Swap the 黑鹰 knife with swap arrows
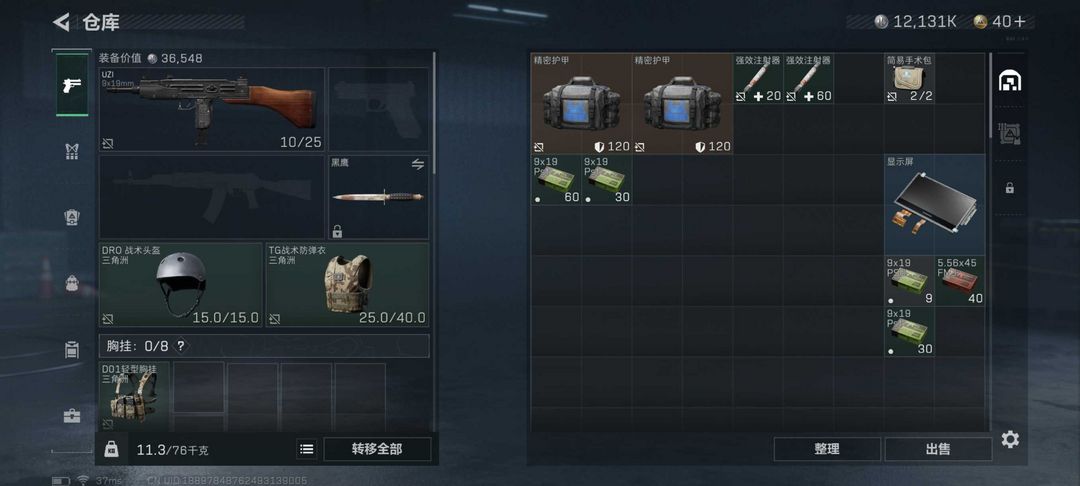The width and height of the screenshot is (1080, 486). pyautogui.click(x=417, y=164)
